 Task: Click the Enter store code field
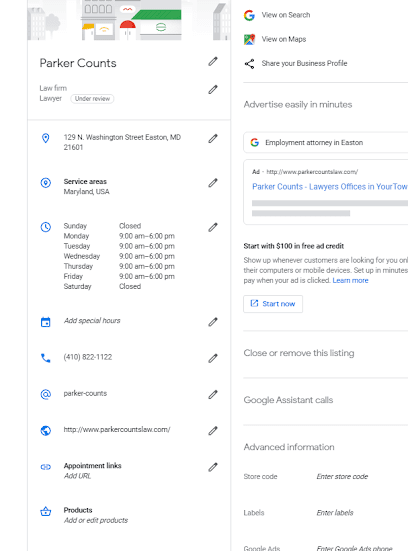pos(342,477)
